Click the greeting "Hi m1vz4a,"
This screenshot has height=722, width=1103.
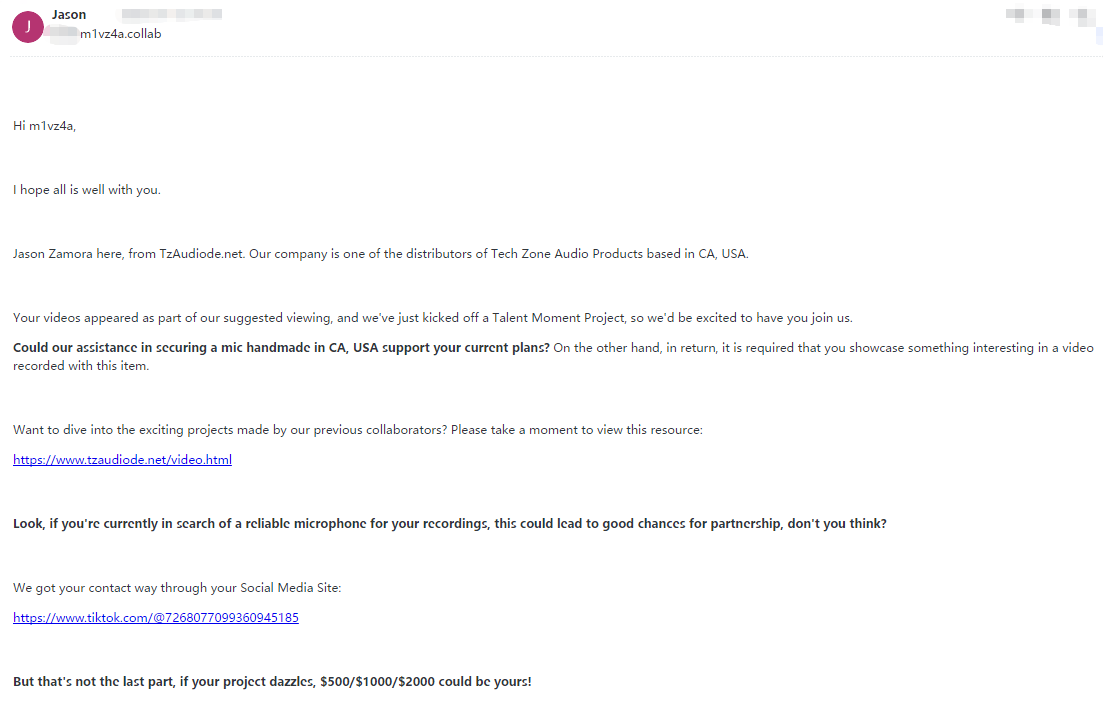44,126
